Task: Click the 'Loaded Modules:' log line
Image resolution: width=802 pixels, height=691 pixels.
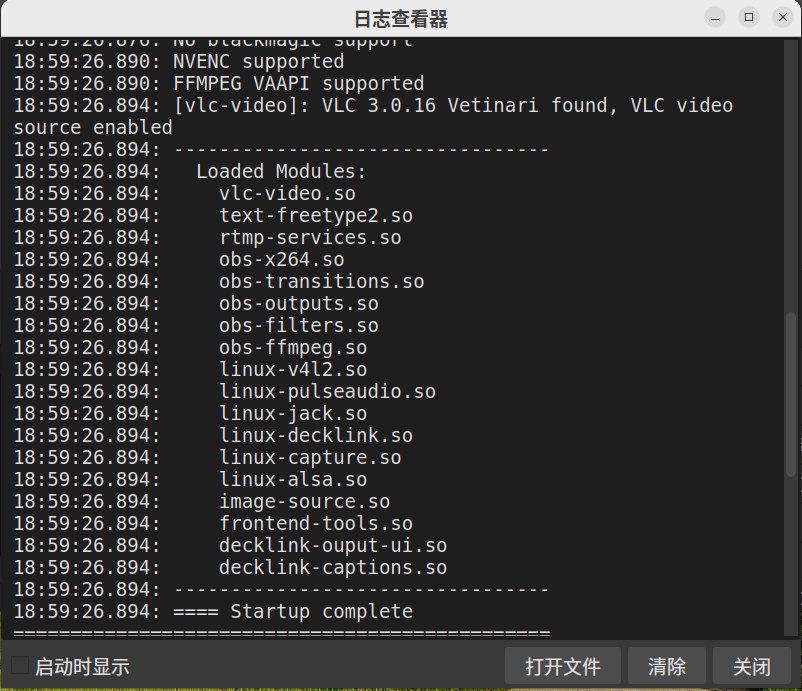Action: pyautogui.click(x=190, y=172)
